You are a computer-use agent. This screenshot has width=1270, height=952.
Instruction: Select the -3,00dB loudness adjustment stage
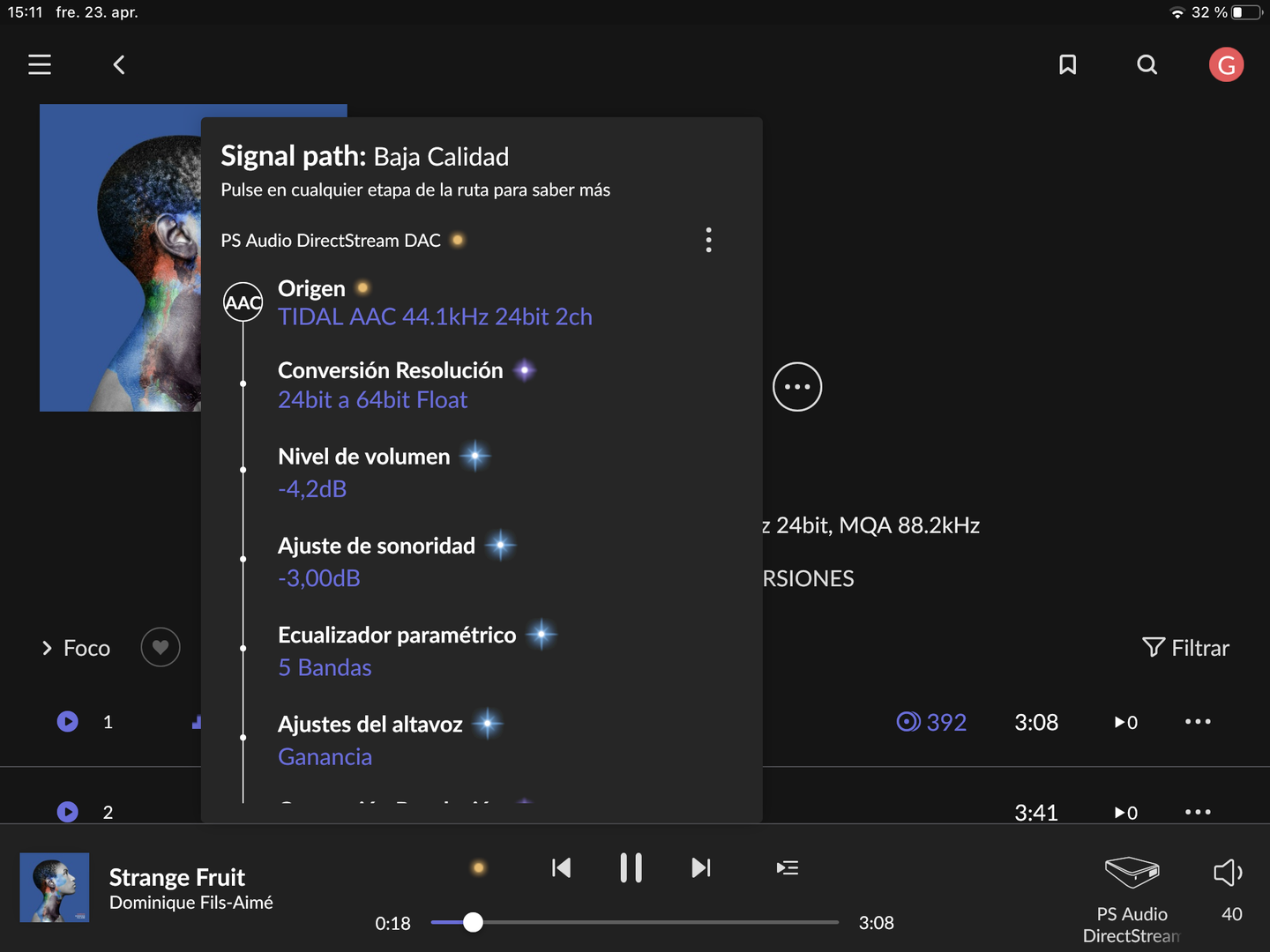tap(319, 578)
